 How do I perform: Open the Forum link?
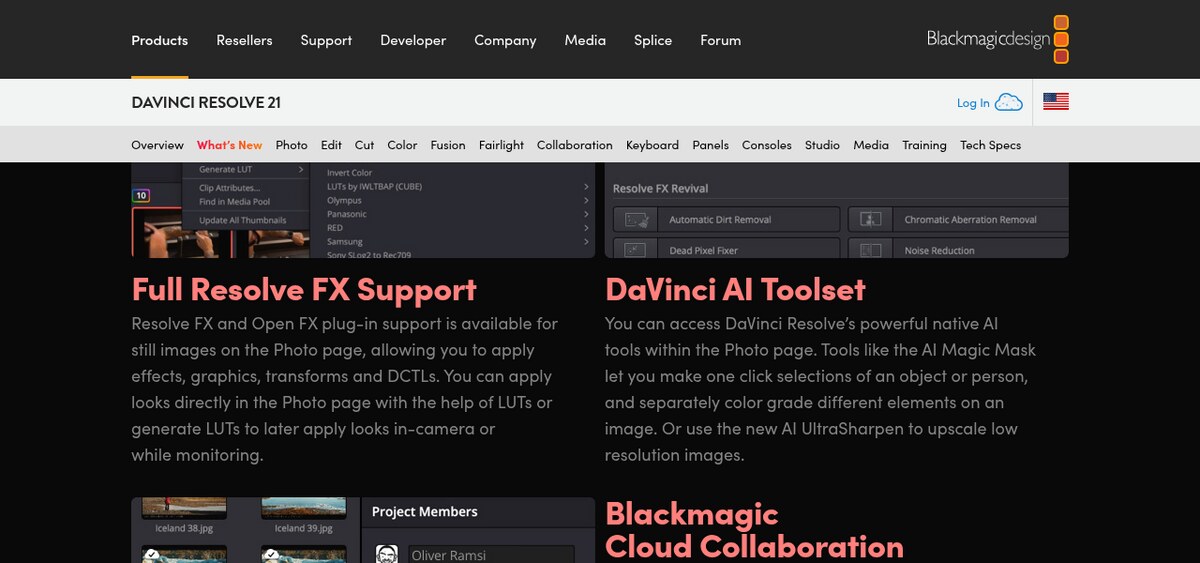click(x=721, y=40)
